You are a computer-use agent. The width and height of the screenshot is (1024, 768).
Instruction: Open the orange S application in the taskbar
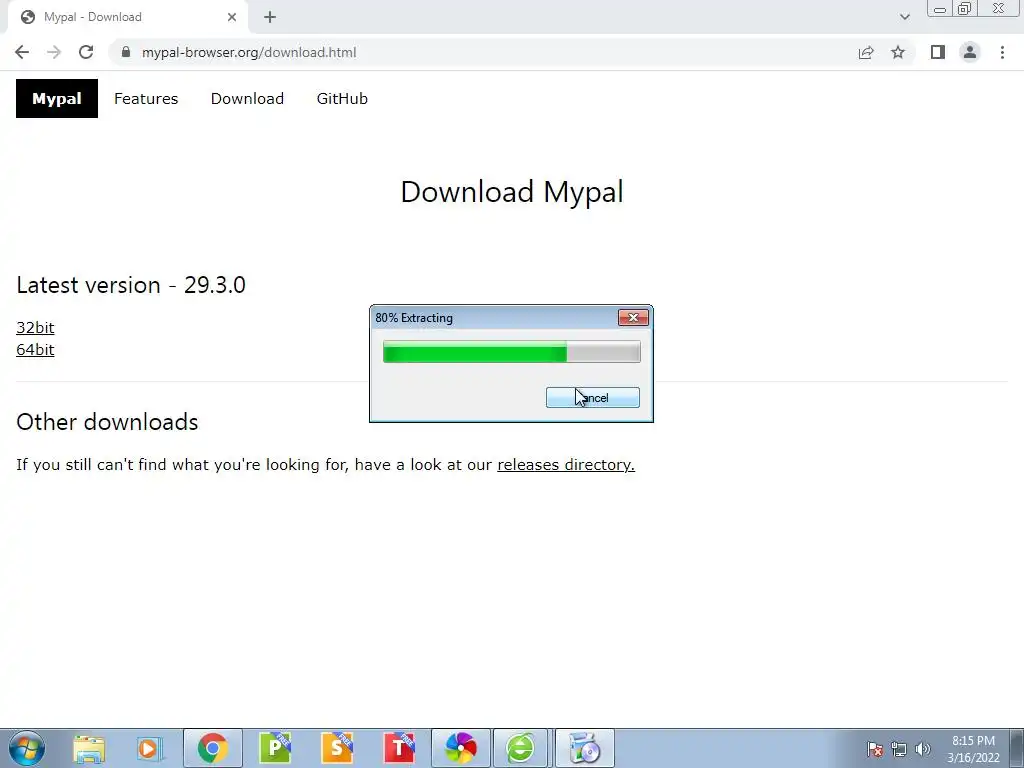tap(337, 748)
